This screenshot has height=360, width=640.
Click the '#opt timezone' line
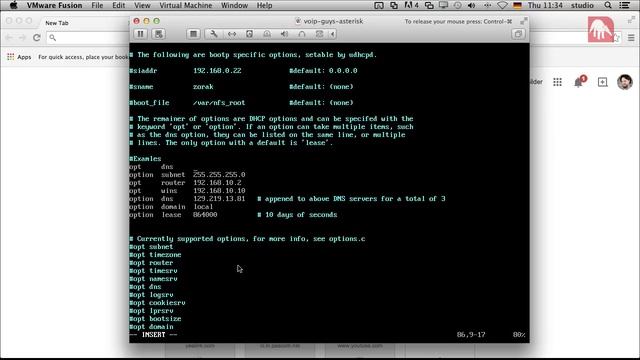click(155, 255)
